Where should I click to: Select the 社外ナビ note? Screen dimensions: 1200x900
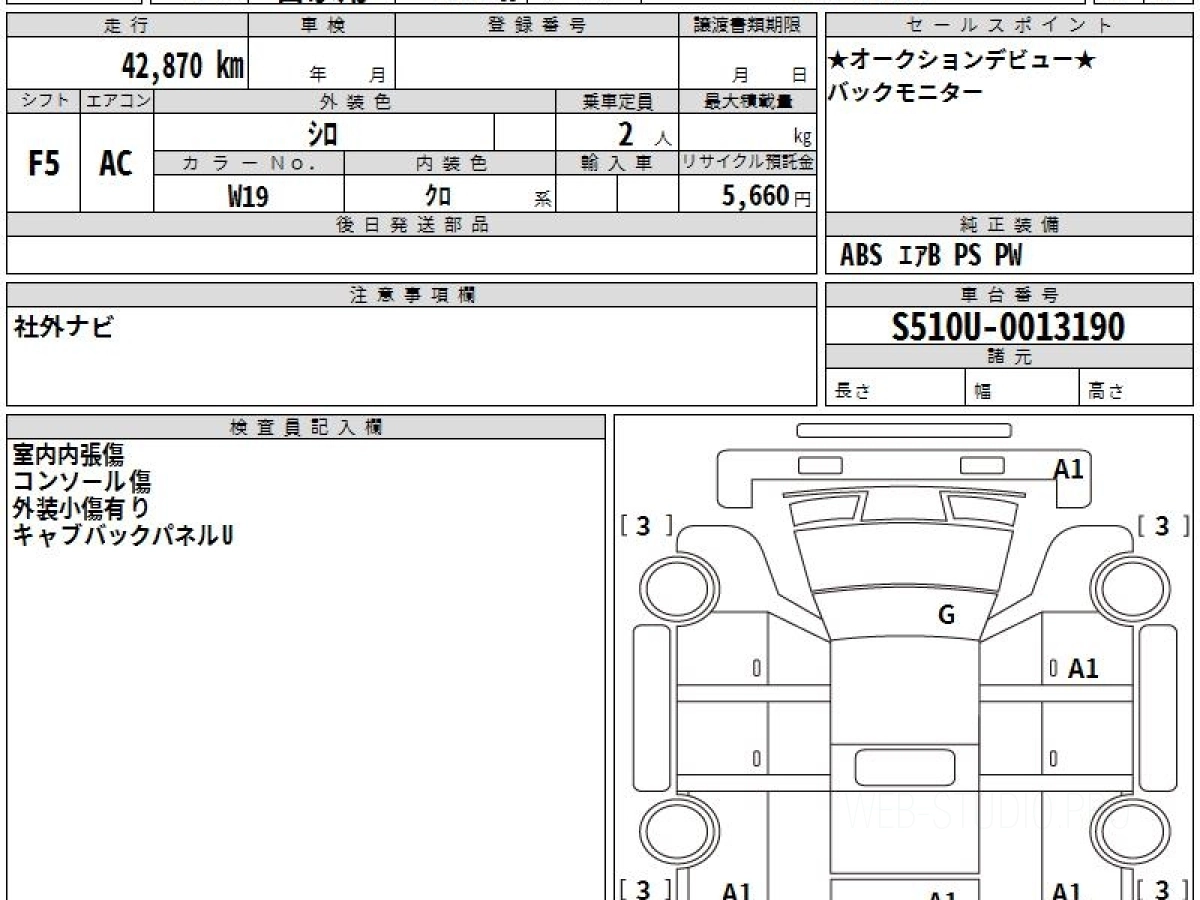pos(63,327)
